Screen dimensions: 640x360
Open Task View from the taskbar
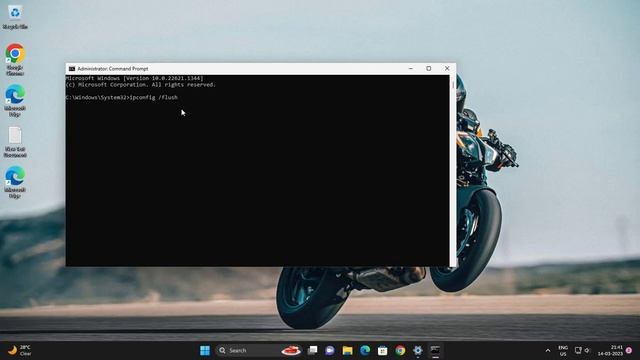pyautogui.click(x=313, y=350)
